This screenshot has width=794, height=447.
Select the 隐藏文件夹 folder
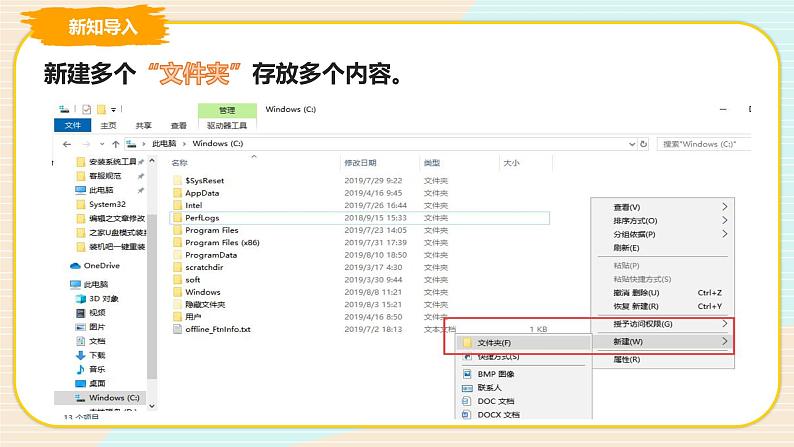click(205, 304)
